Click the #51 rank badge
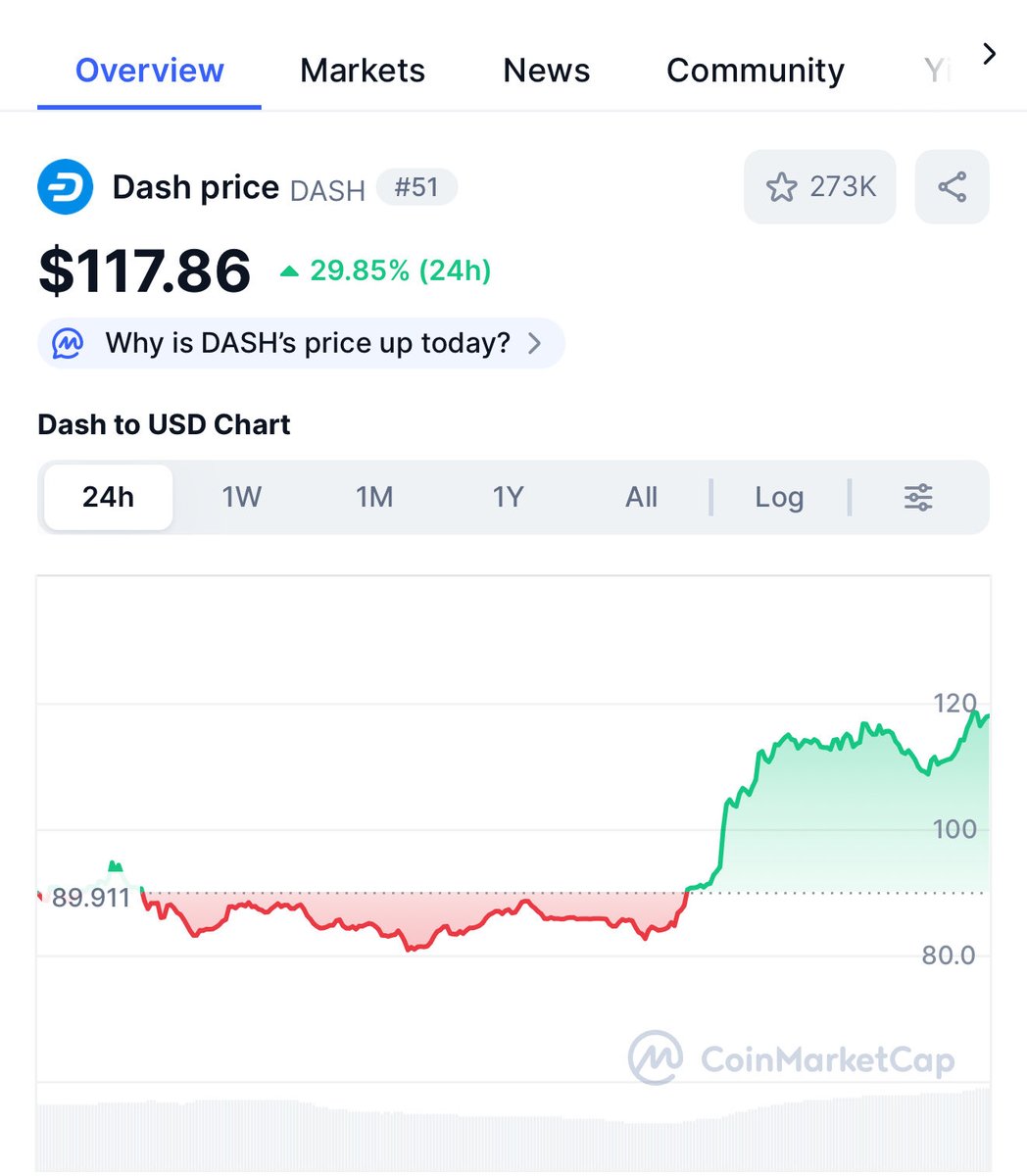The height and width of the screenshot is (1176, 1027). click(416, 187)
